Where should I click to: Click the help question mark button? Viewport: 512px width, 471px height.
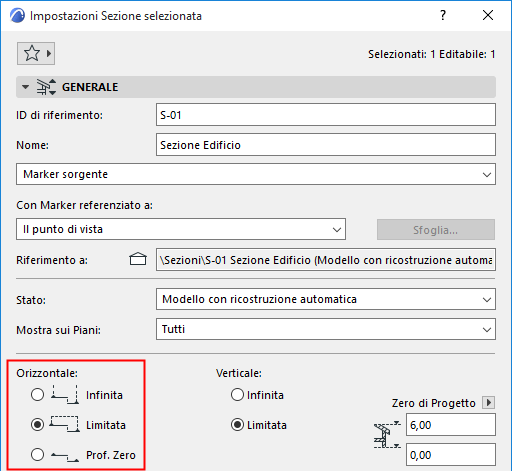pyautogui.click(x=443, y=15)
